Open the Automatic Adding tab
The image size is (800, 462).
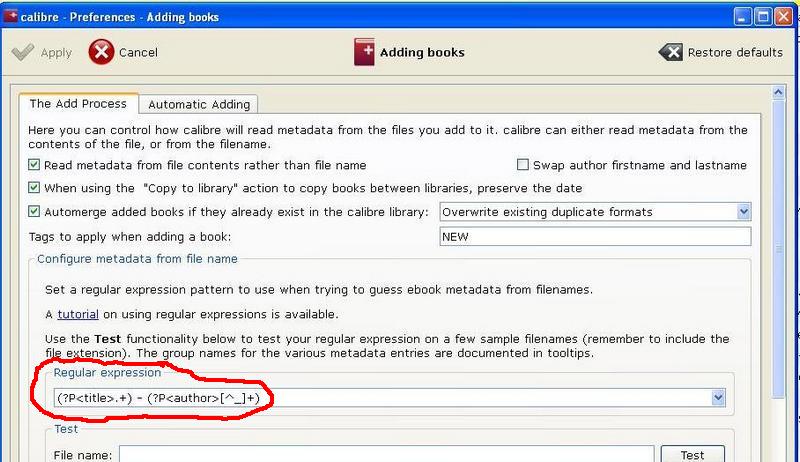click(x=199, y=105)
